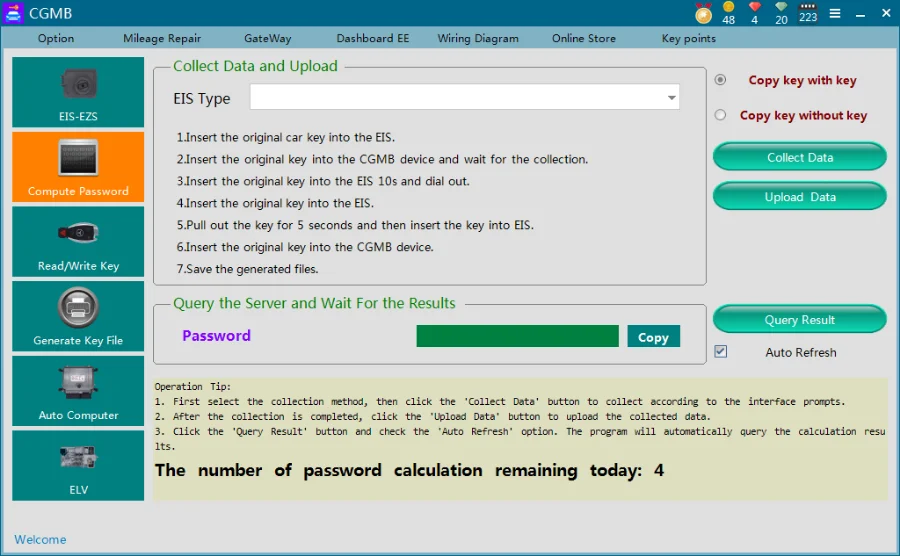Open the ELV module
The width and height of the screenshot is (900, 556).
[x=78, y=465]
